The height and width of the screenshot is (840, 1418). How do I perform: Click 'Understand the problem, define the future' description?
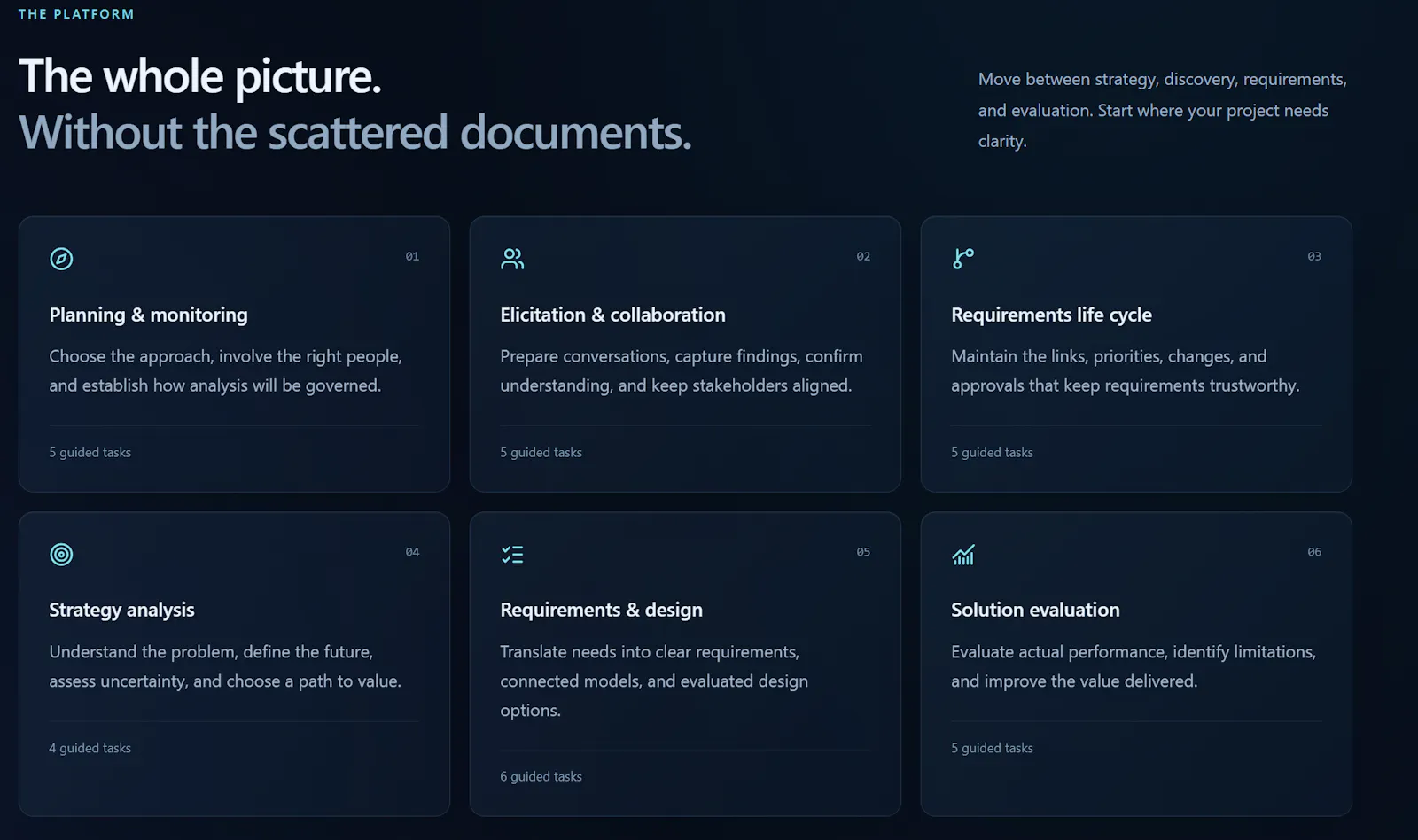[x=225, y=666]
